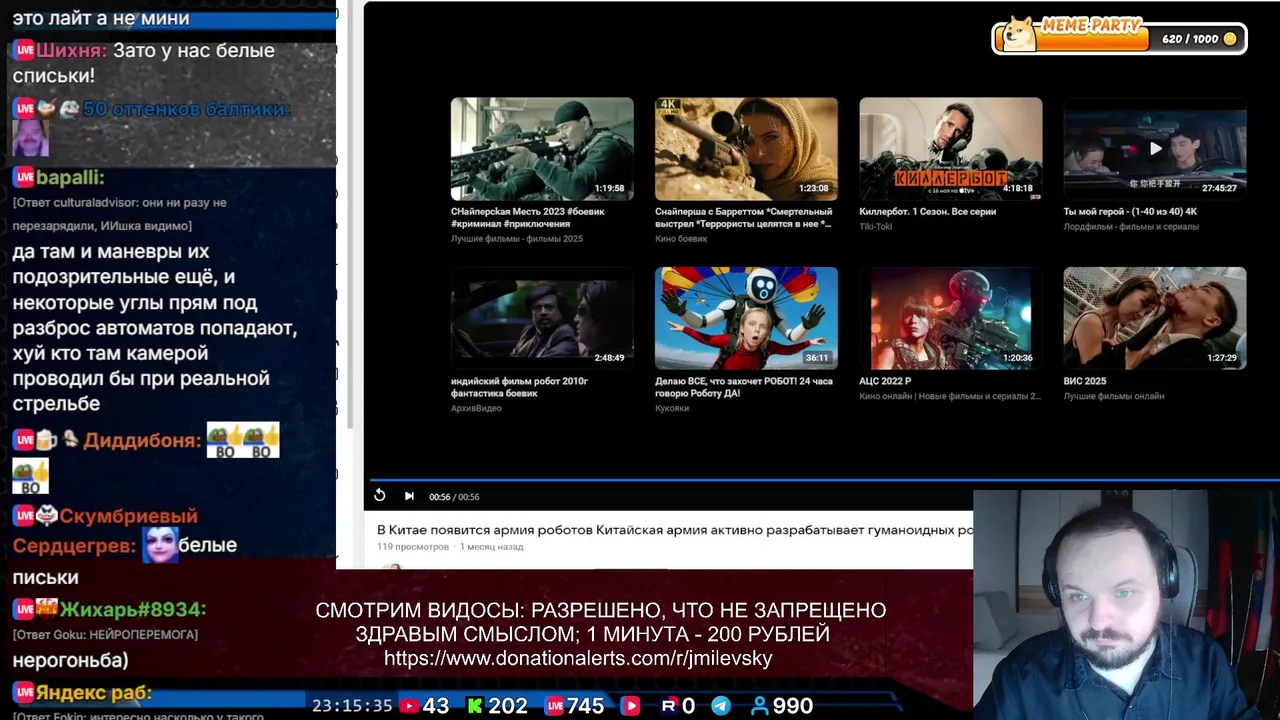Click the title Ты мой герой - (1-40 из 40) 4К
1280x720 pixels.
pyautogui.click(x=1130, y=212)
